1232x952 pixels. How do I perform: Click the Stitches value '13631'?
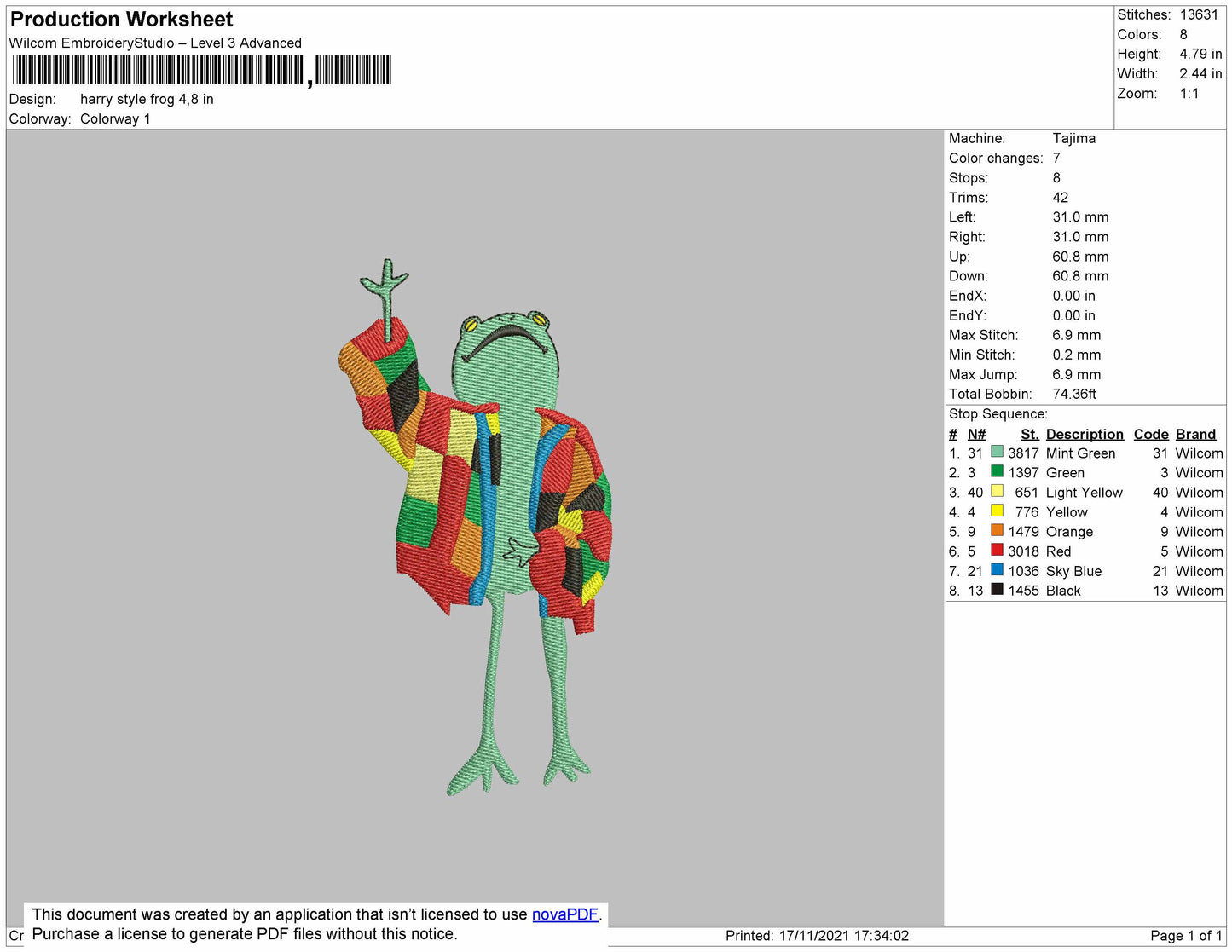(x=1199, y=14)
